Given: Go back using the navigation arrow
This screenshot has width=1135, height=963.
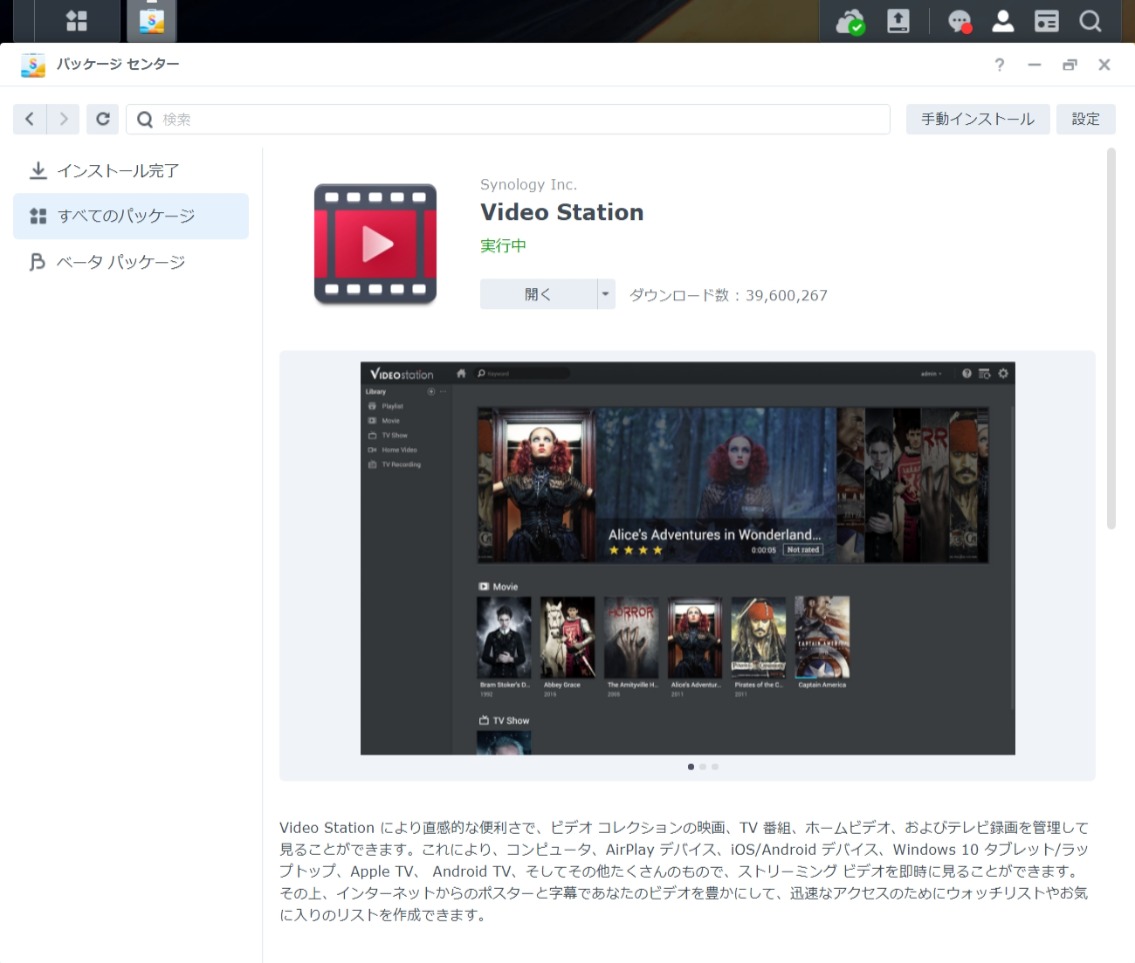Looking at the screenshot, I should [x=30, y=118].
